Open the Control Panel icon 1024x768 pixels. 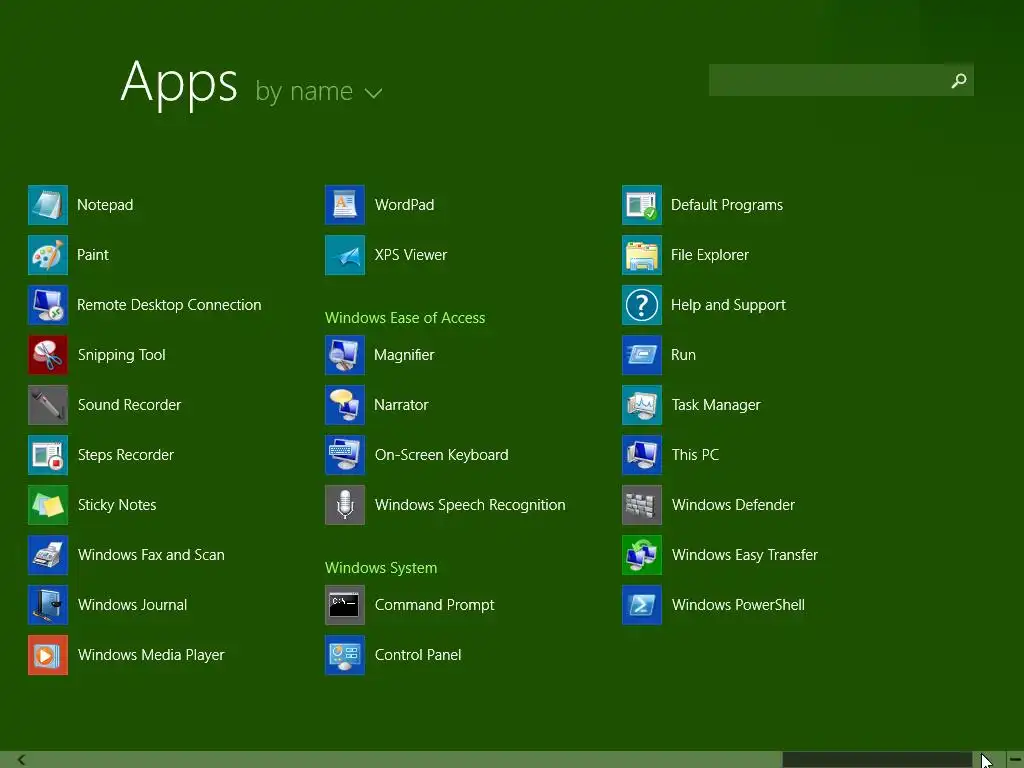(345, 655)
